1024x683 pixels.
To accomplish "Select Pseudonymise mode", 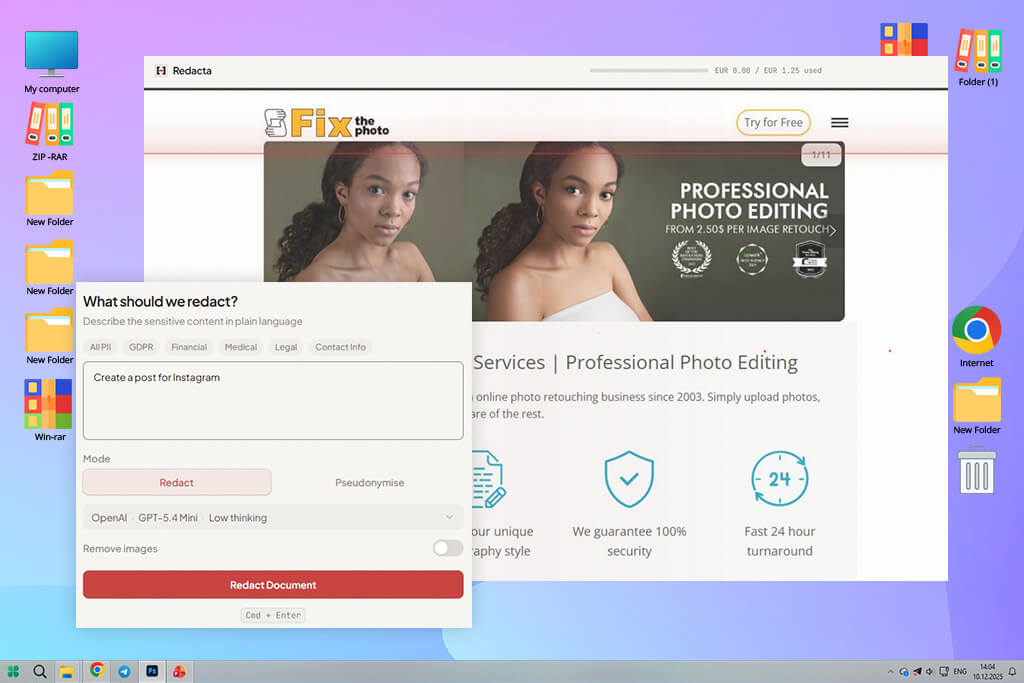I will pos(370,483).
